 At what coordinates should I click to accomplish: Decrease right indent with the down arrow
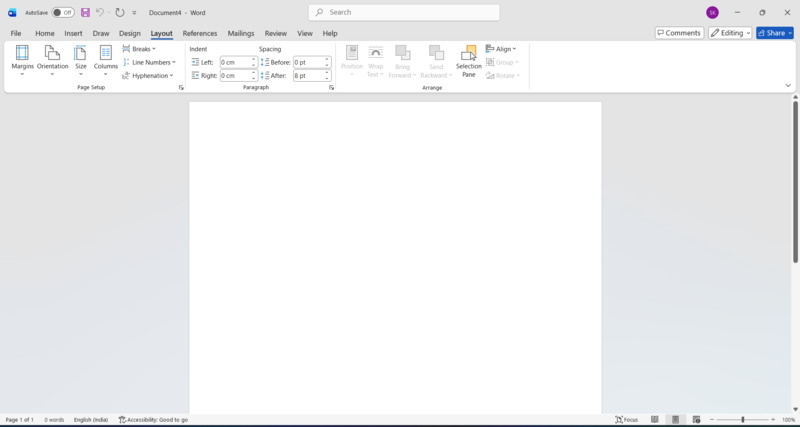(x=254, y=78)
